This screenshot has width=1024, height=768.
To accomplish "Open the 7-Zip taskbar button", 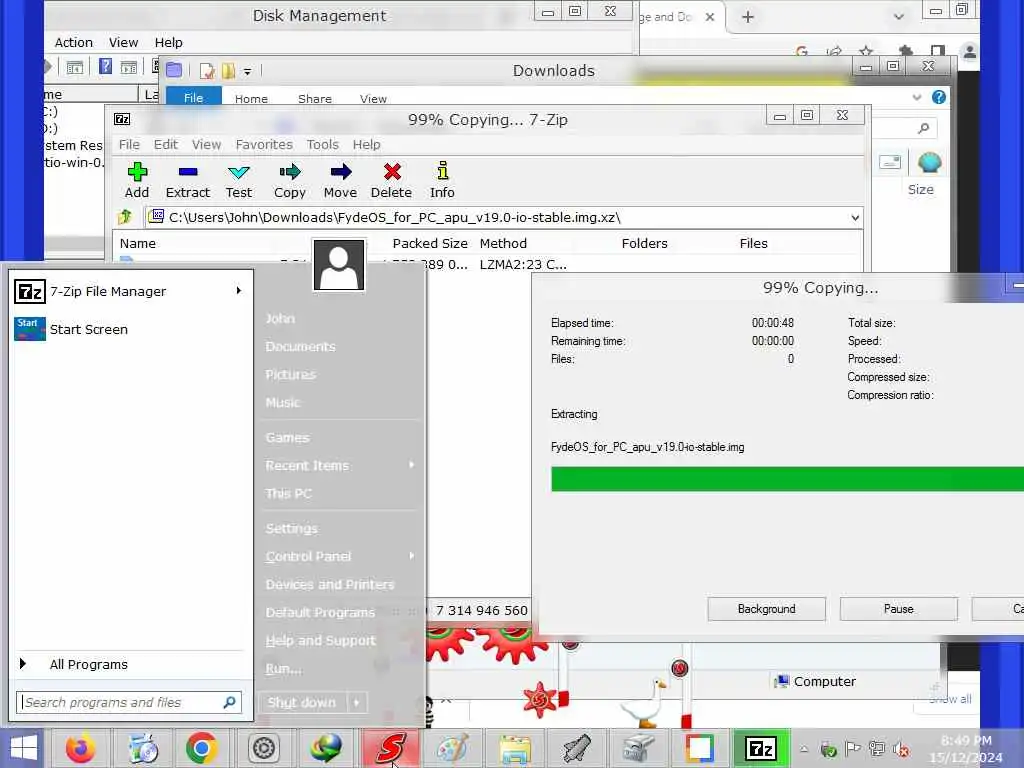I will (761, 748).
